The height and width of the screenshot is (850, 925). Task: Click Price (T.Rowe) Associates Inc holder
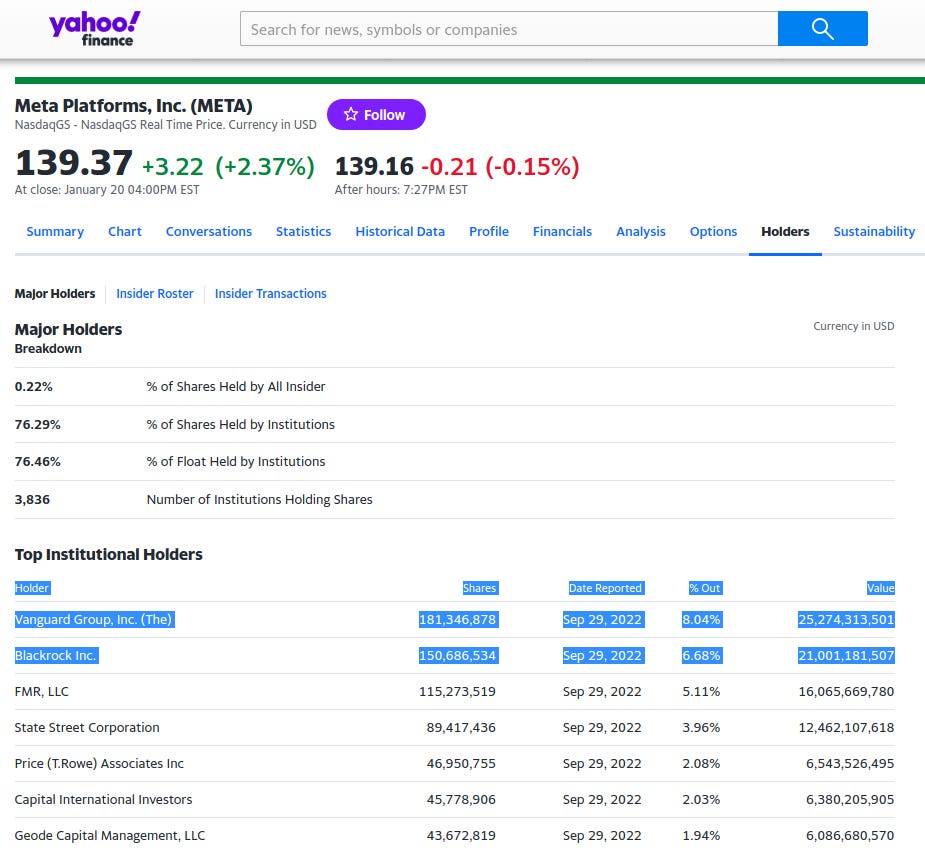pos(99,763)
